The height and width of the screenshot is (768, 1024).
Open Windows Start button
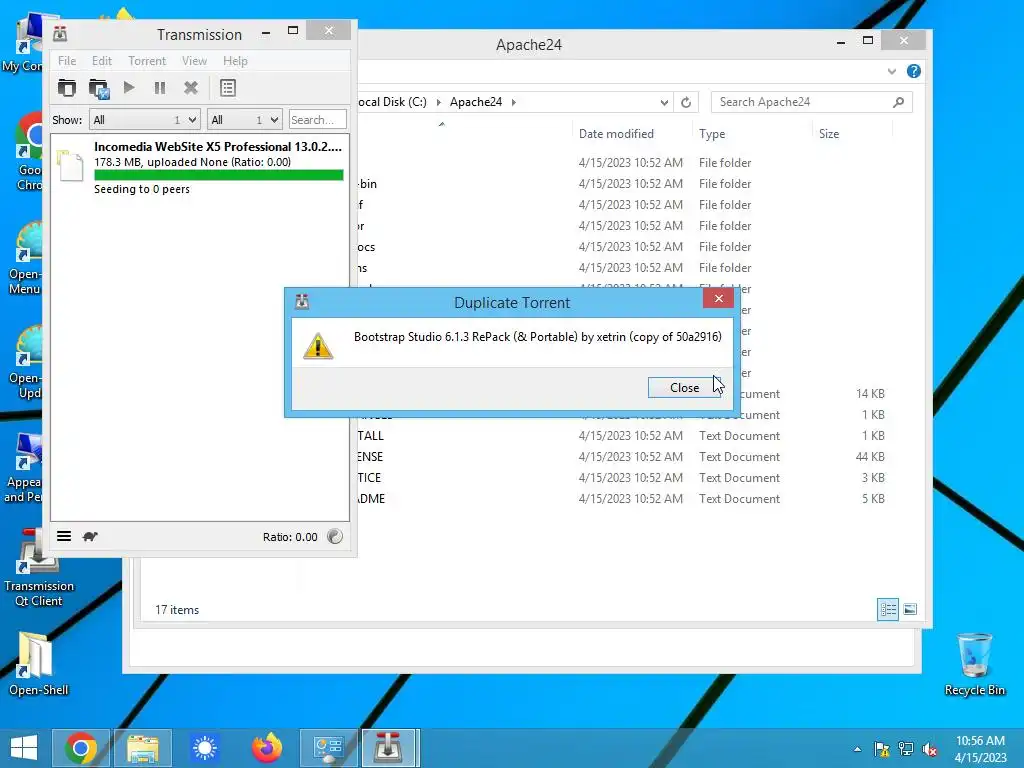[24, 748]
